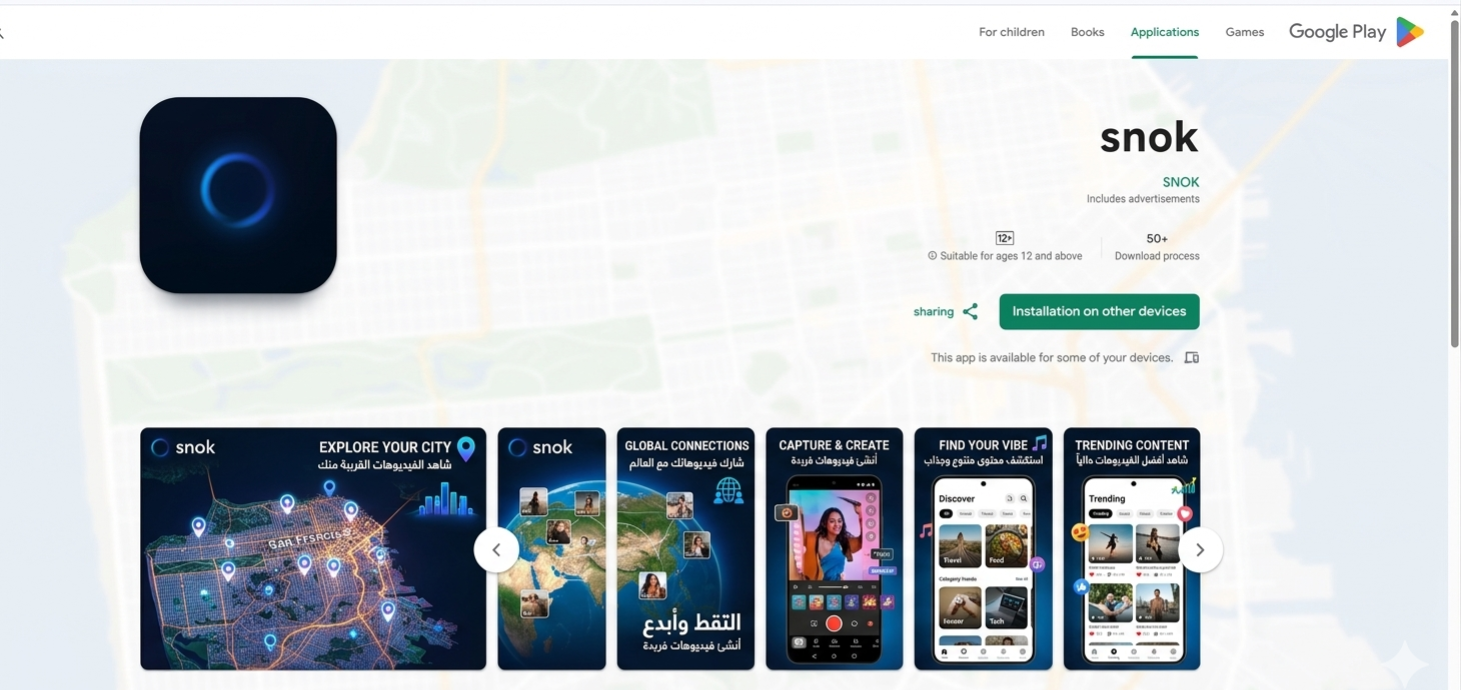
Task: Switch to the Books tab
Action: (x=1087, y=32)
